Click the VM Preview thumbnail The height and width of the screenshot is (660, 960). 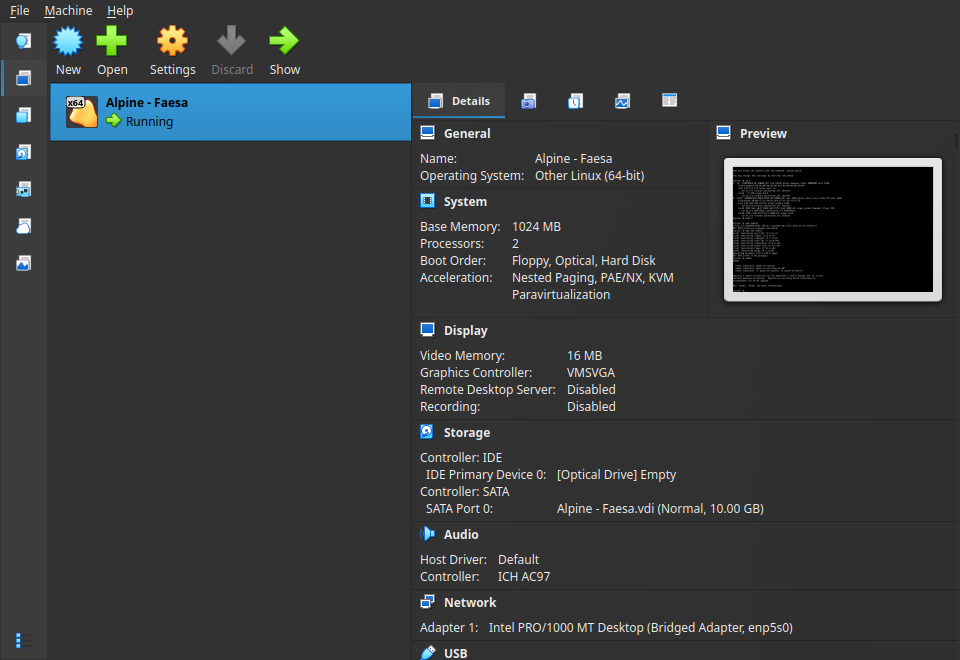(x=832, y=229)
